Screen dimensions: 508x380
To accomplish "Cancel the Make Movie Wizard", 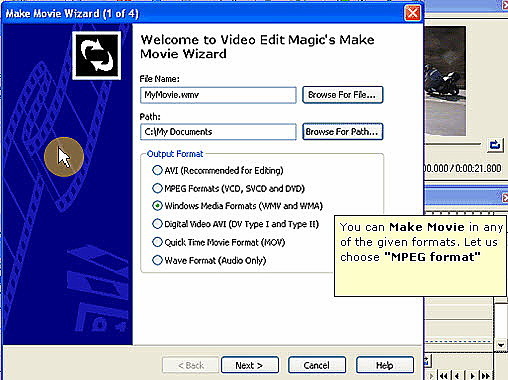I will point(317,365).
